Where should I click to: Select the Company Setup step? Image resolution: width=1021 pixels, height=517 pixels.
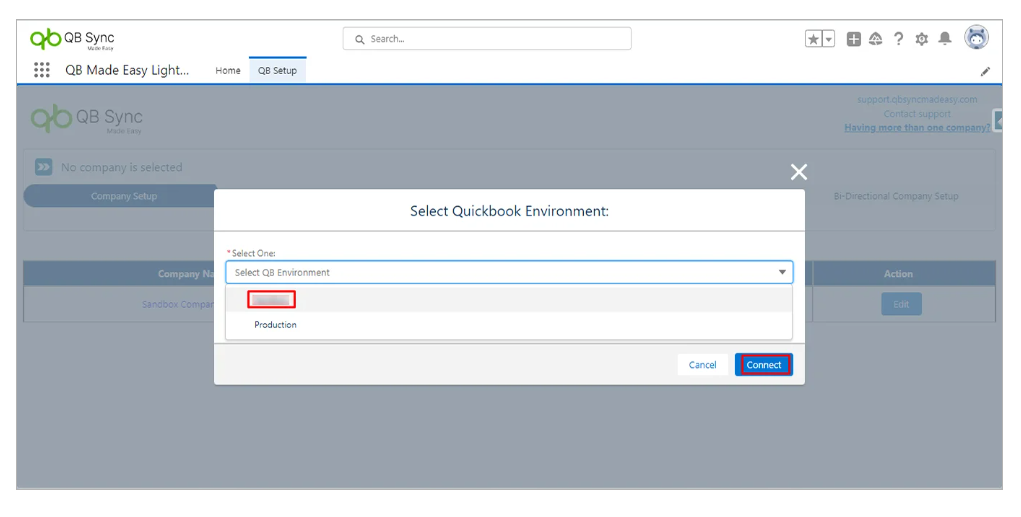(x=124, y=196)
